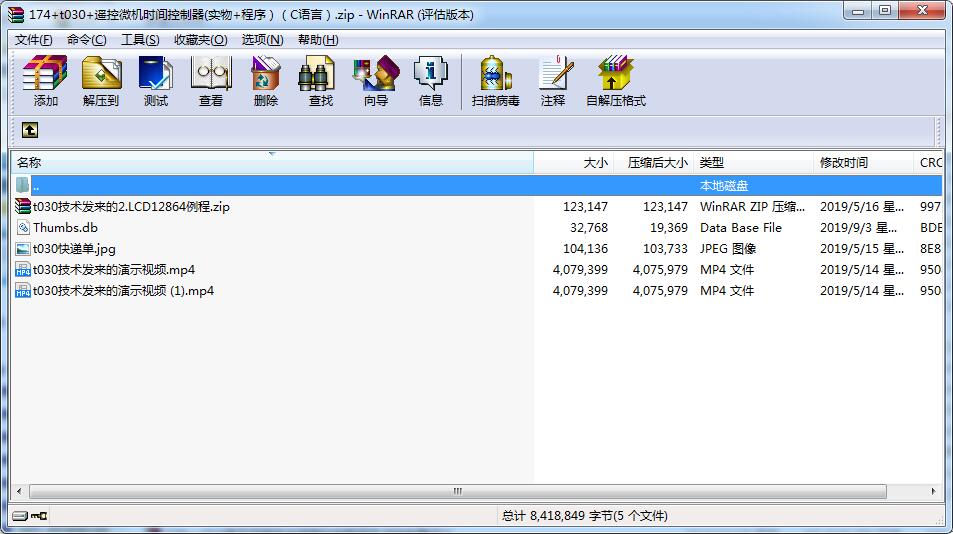Click compressed size value 103,733
The width and height of the screenshot is (953, 534).
click(666, 248)
